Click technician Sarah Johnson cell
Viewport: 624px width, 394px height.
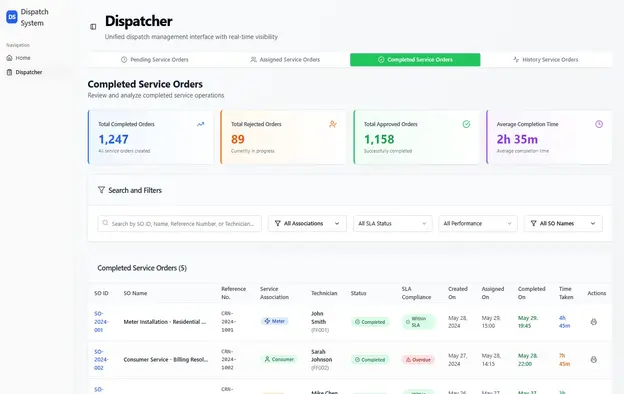coord(322,359)
